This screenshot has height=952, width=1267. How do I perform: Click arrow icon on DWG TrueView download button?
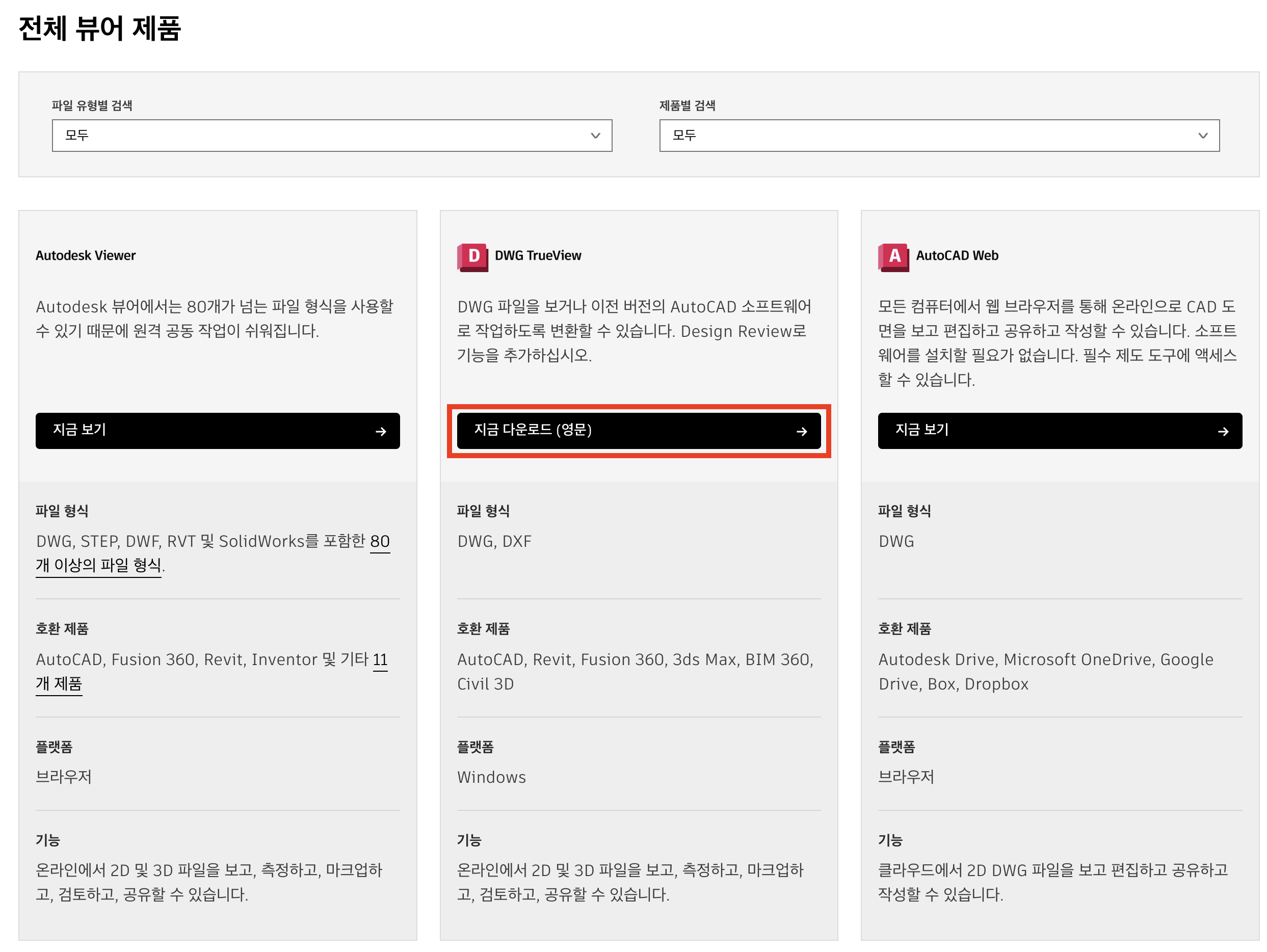[802, 431]
